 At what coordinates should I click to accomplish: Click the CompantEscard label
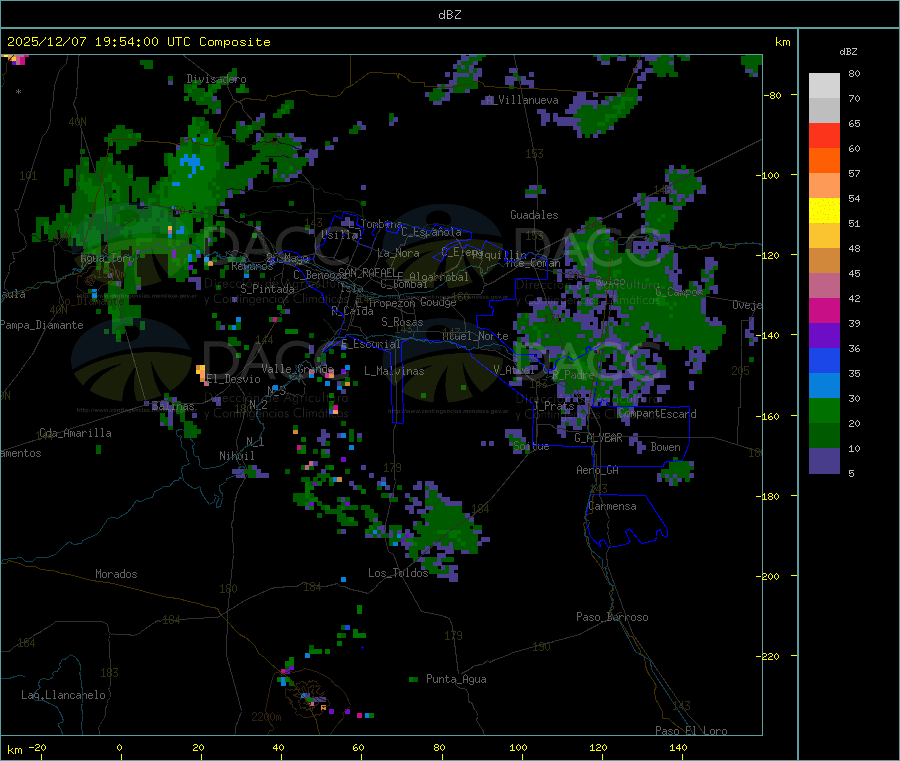coord(657,414)
